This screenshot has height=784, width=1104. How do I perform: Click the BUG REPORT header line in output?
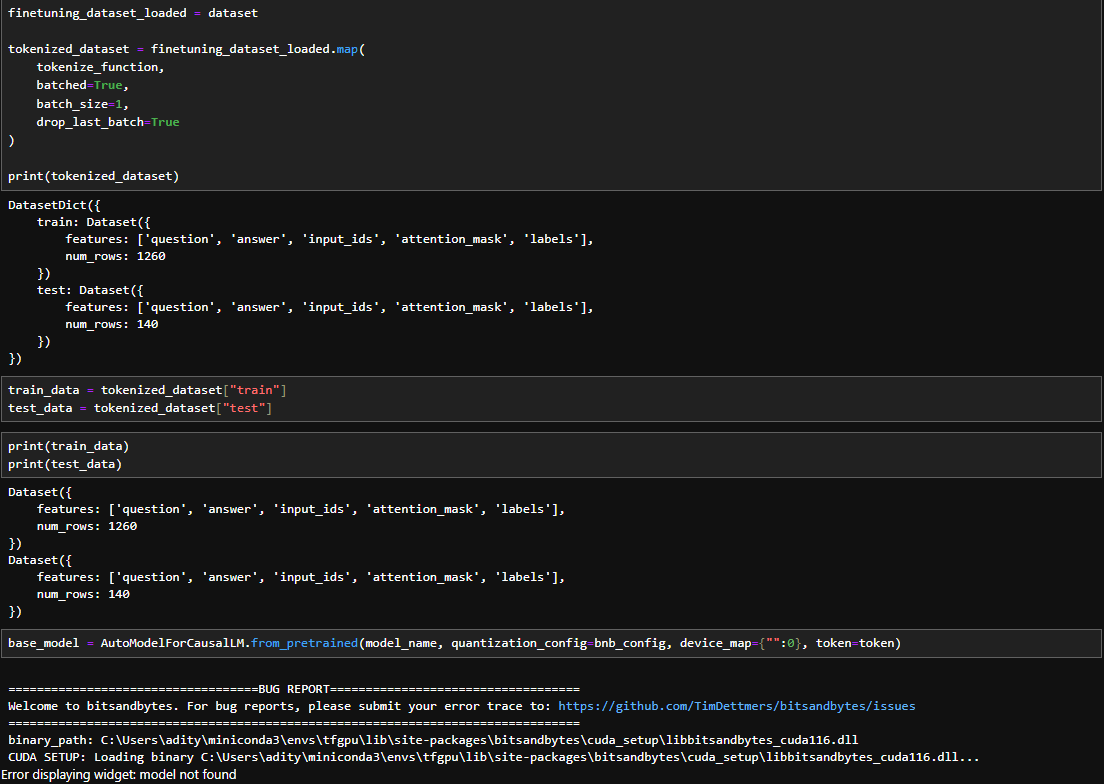tap(294, 690)
